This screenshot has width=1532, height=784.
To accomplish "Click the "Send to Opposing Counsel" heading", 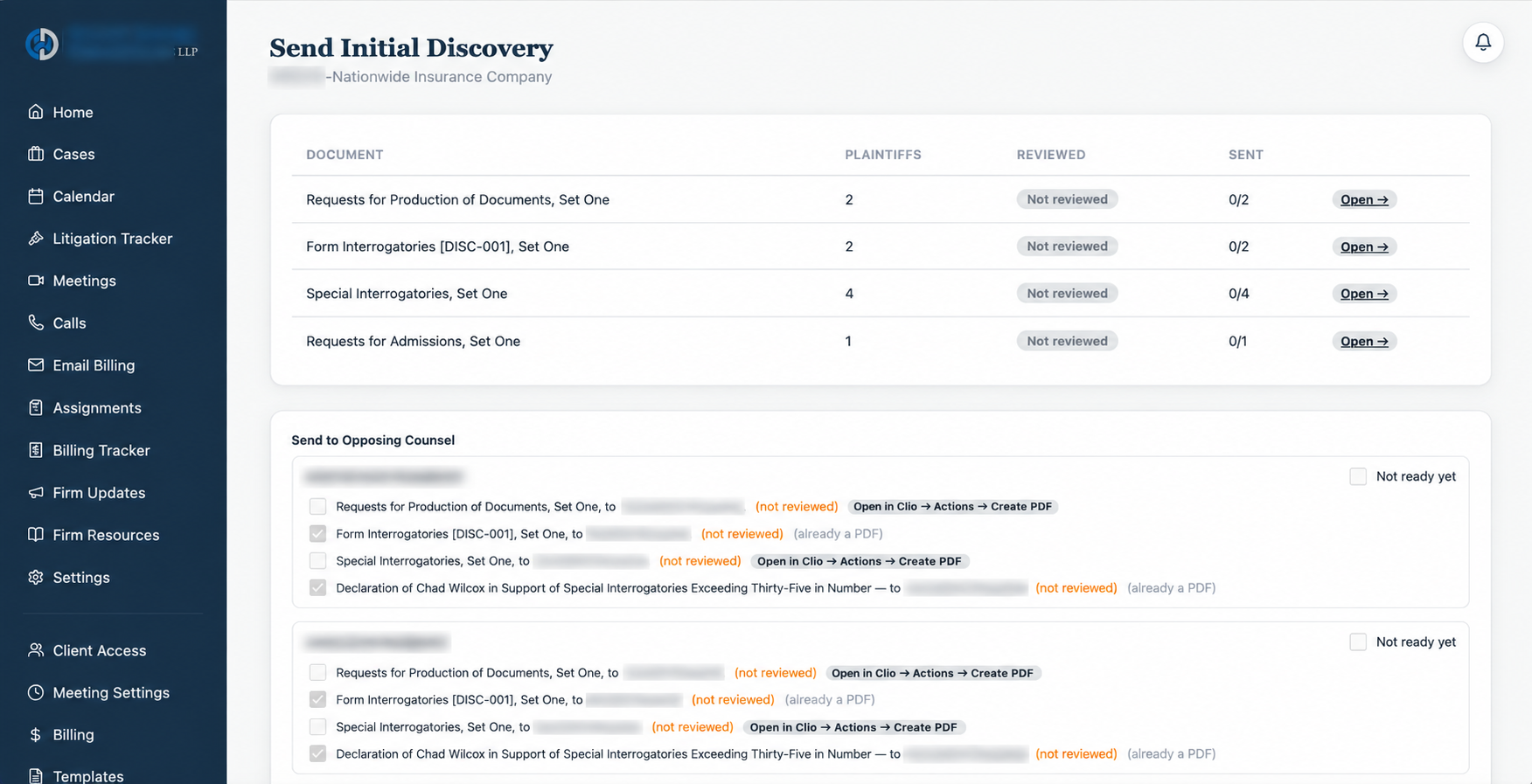I will [373, 440].
